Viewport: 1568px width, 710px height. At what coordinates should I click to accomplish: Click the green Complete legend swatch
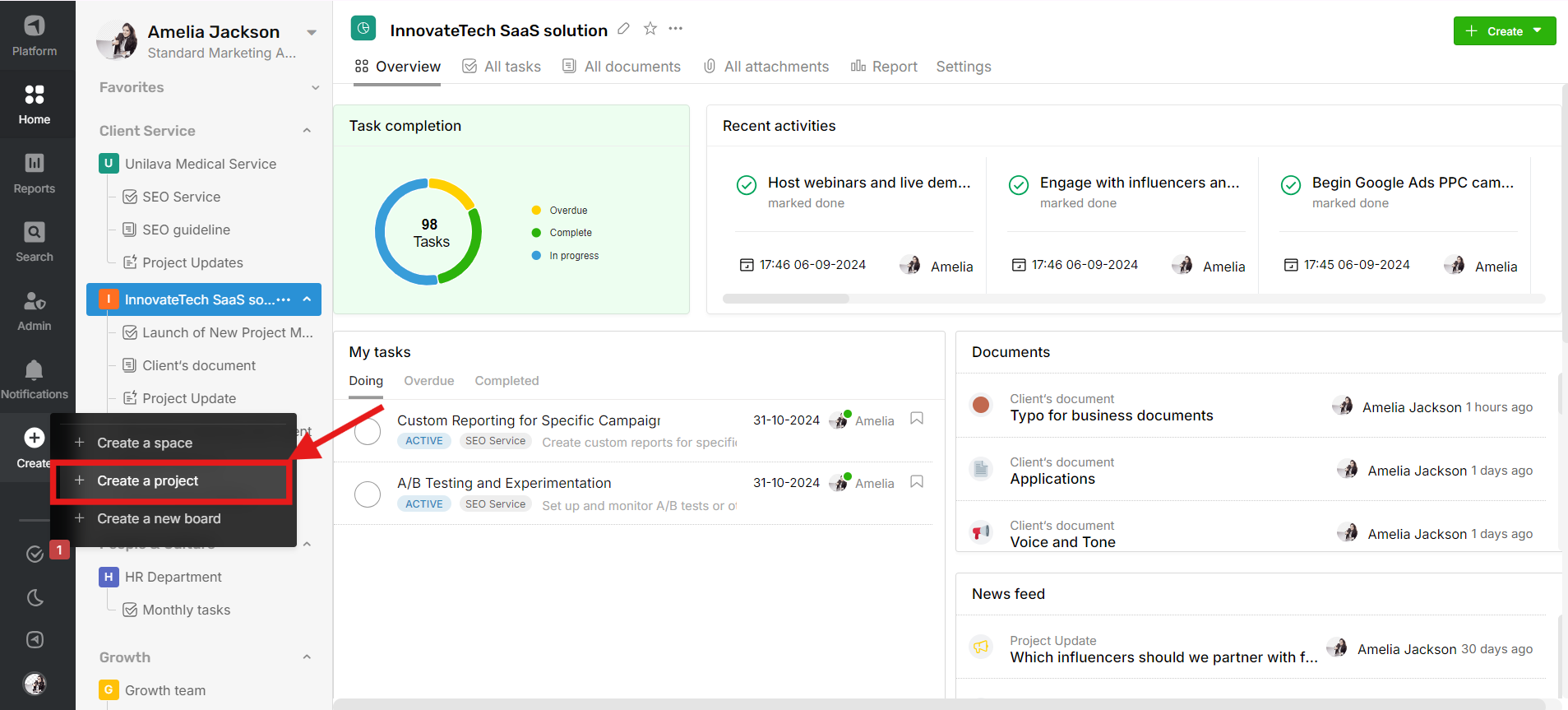(x=536, y=233)
